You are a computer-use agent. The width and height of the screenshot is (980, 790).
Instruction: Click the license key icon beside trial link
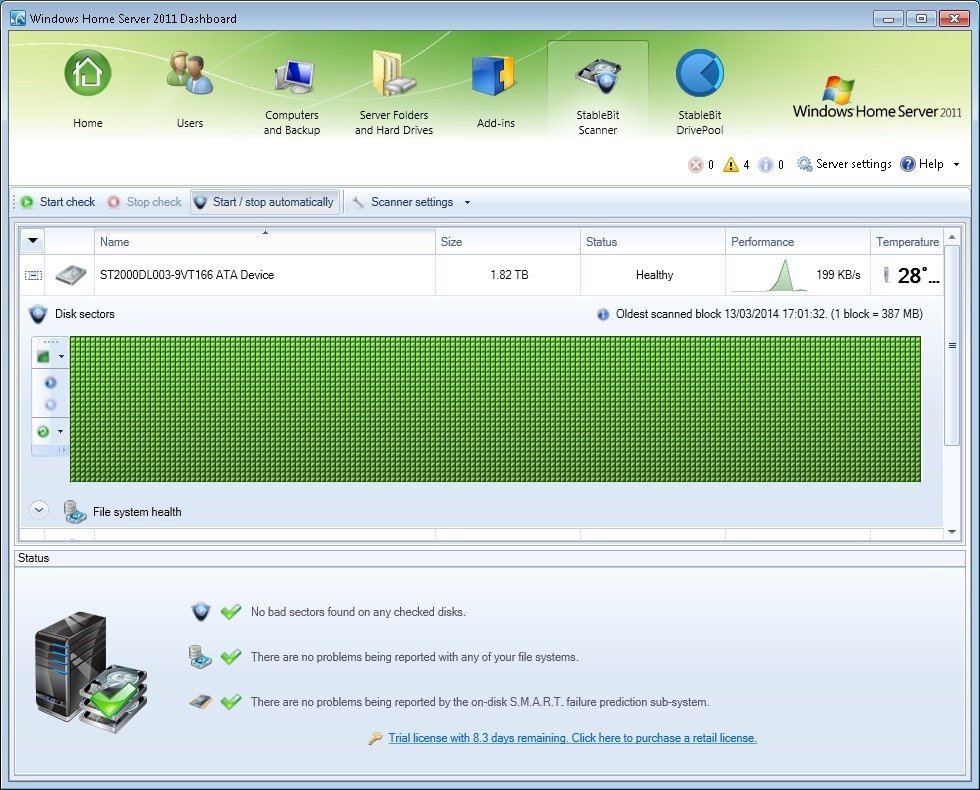[376, 739]
